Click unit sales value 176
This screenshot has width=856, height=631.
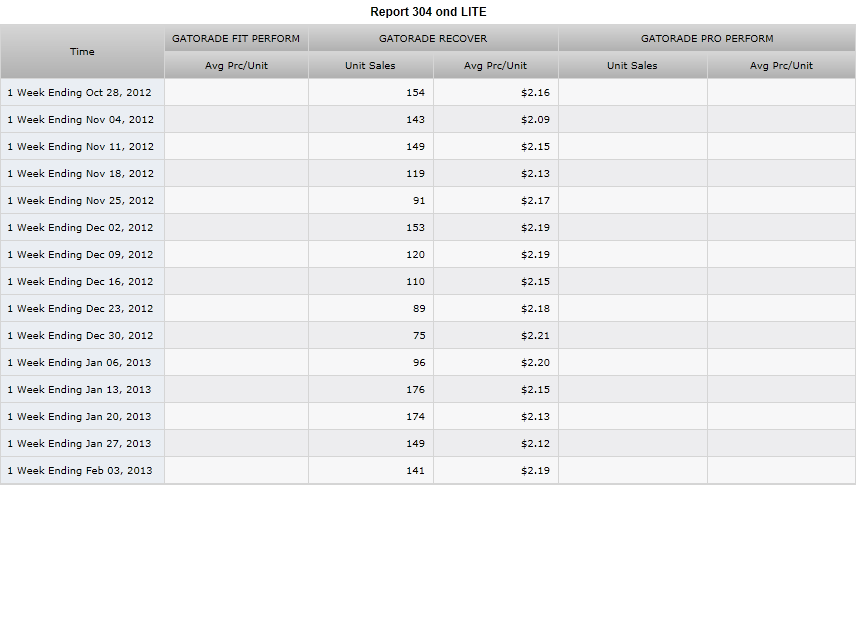415,390
